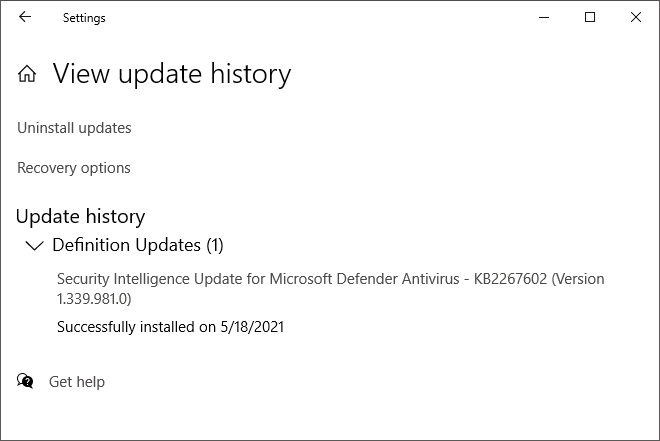660x441 pixels.
Task: Click the version number 1.339.981.0 line
Action: pyautogui.click(x=94, y=299)
